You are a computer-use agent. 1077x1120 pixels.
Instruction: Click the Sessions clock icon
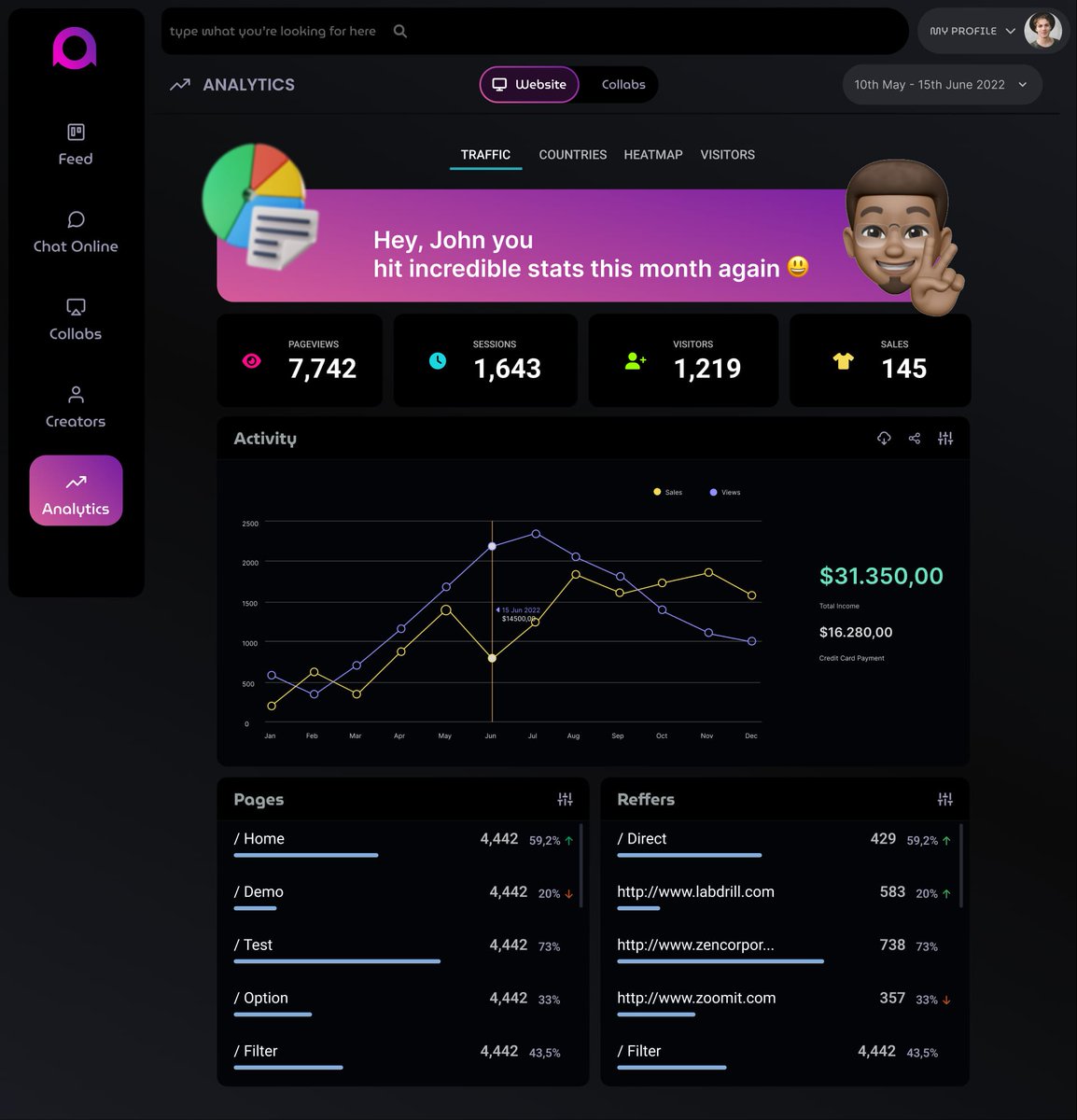click(x=438, y=360)
